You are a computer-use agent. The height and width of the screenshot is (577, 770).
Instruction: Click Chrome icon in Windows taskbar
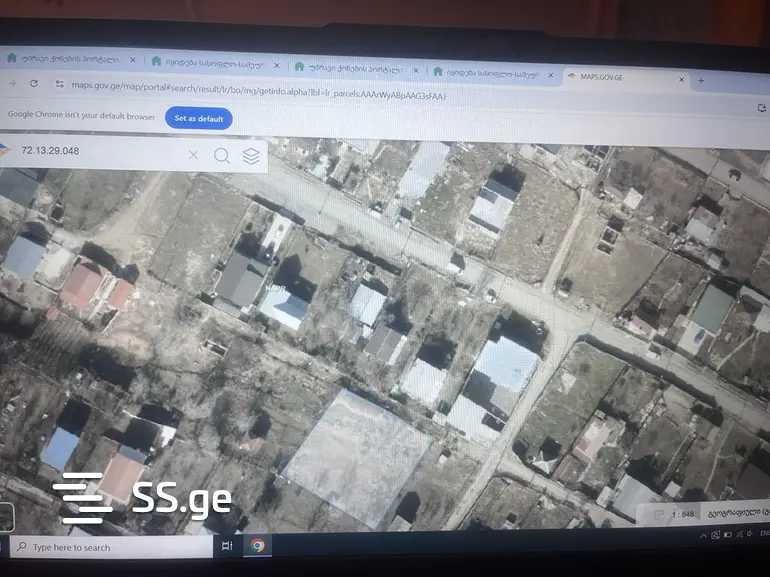(x=258, y=545)
